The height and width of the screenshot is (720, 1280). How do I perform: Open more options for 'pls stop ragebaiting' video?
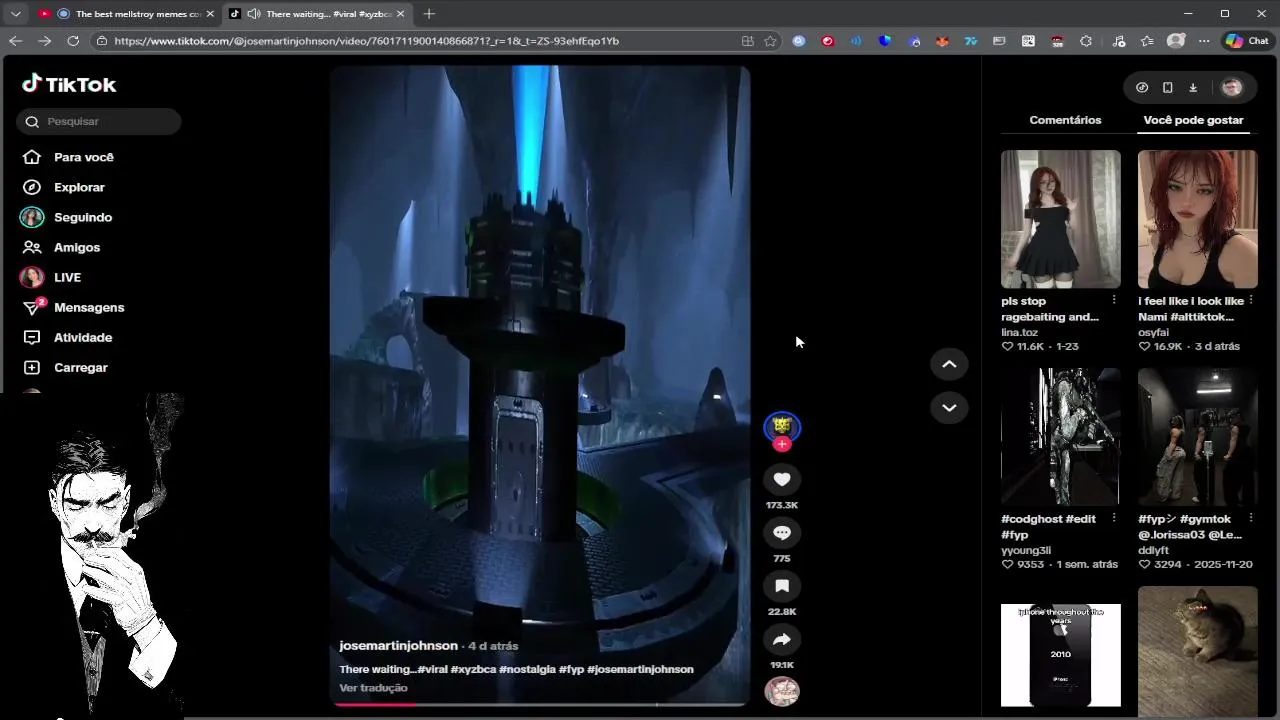(x=1114, y=300)
